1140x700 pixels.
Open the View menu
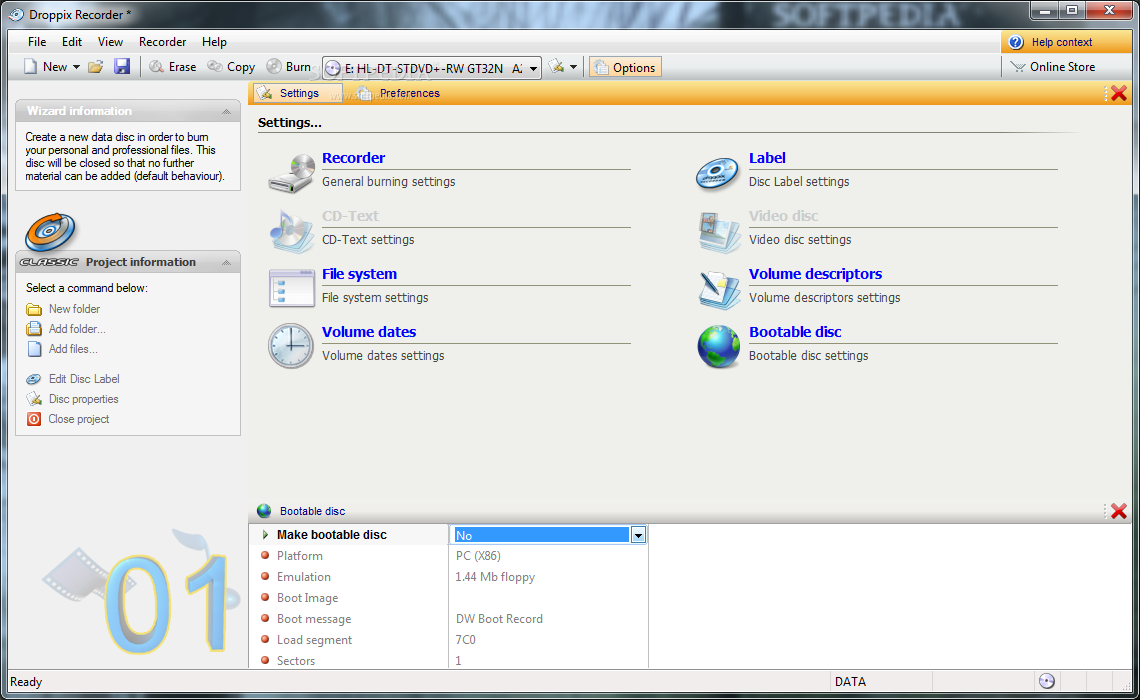tap(111, 41)
